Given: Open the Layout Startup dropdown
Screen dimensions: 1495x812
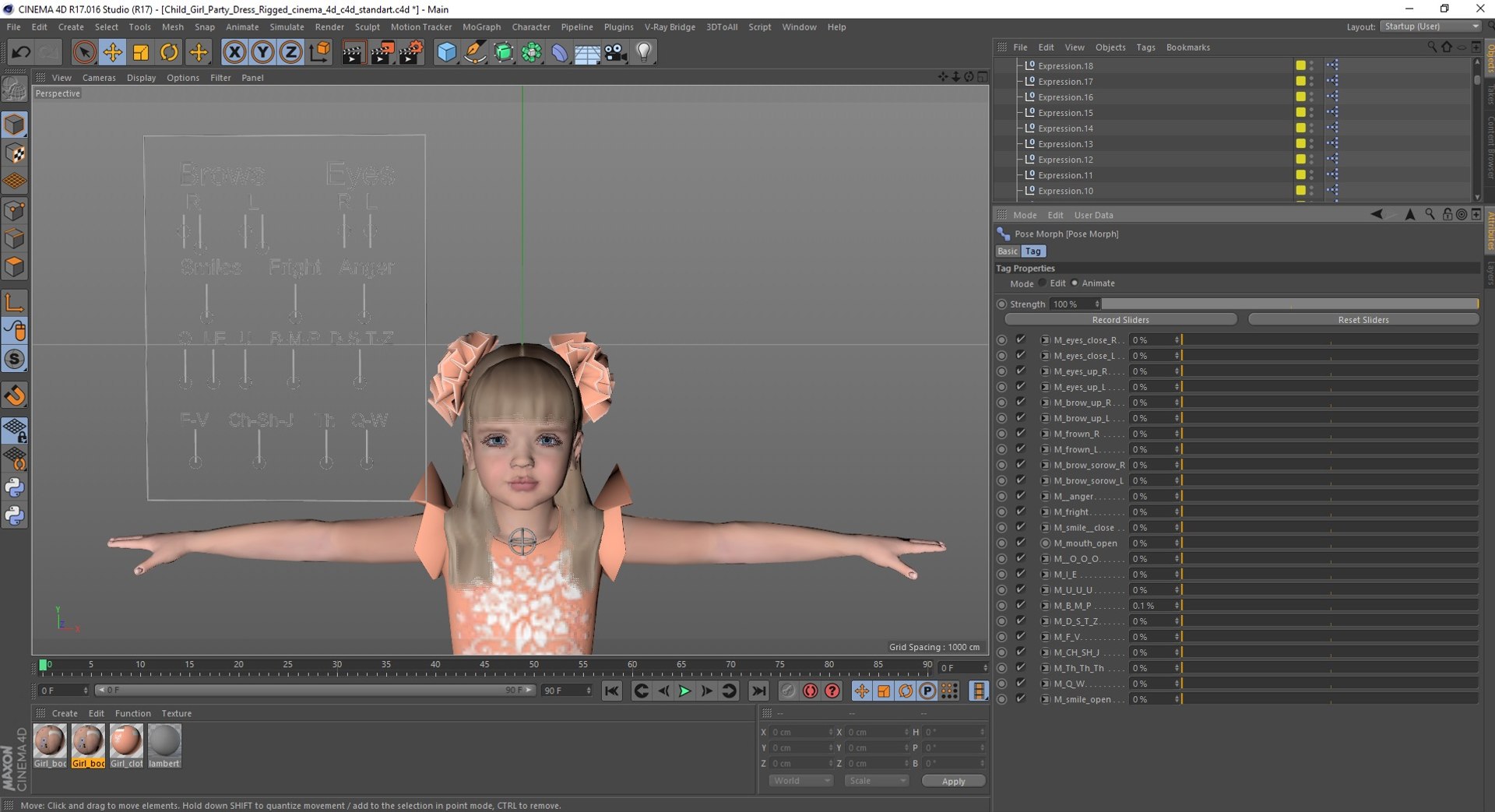Looking at the screenshot, I should point(1431,26).
